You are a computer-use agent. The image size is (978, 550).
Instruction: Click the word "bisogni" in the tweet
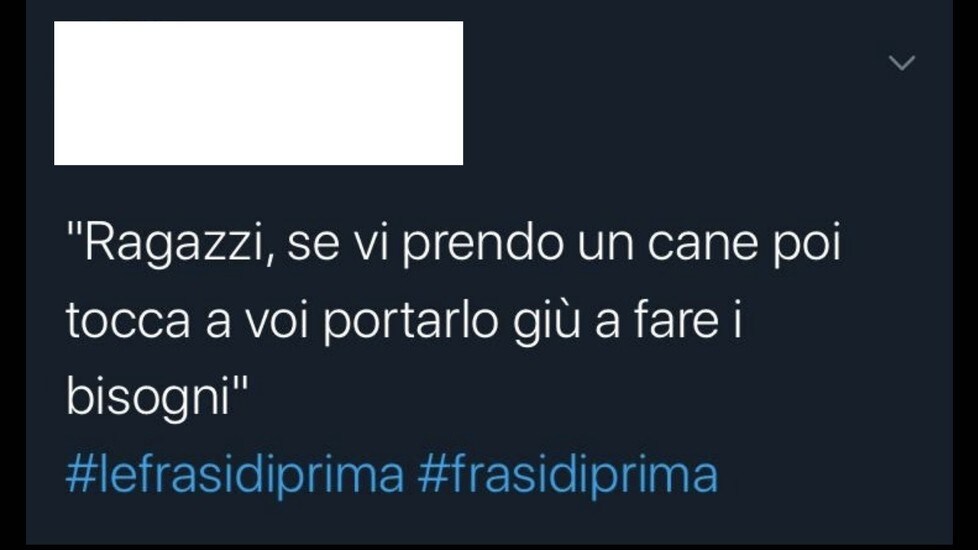[148, 397]
